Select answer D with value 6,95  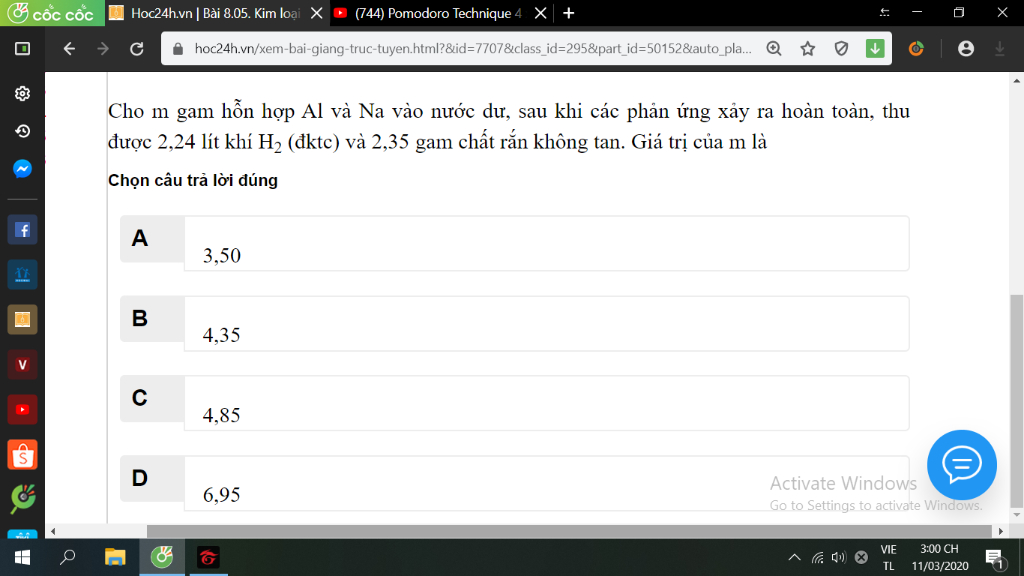(x=515, y=483)
